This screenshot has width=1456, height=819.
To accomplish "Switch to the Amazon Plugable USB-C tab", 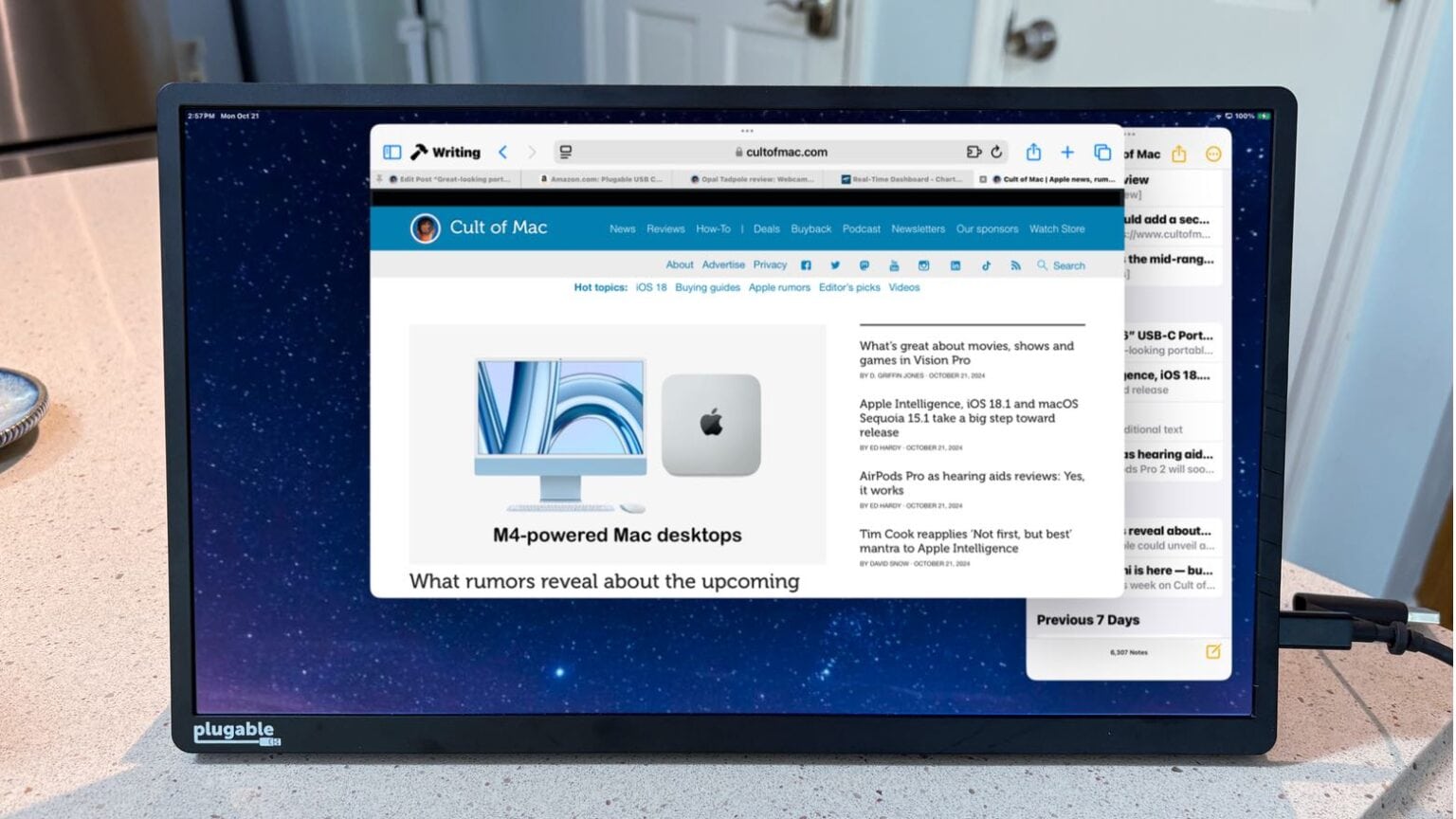I will click(602, 179).
